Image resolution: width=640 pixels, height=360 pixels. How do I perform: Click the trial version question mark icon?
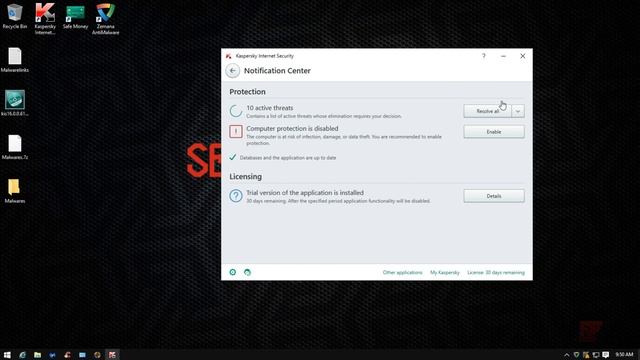[236, 196]
